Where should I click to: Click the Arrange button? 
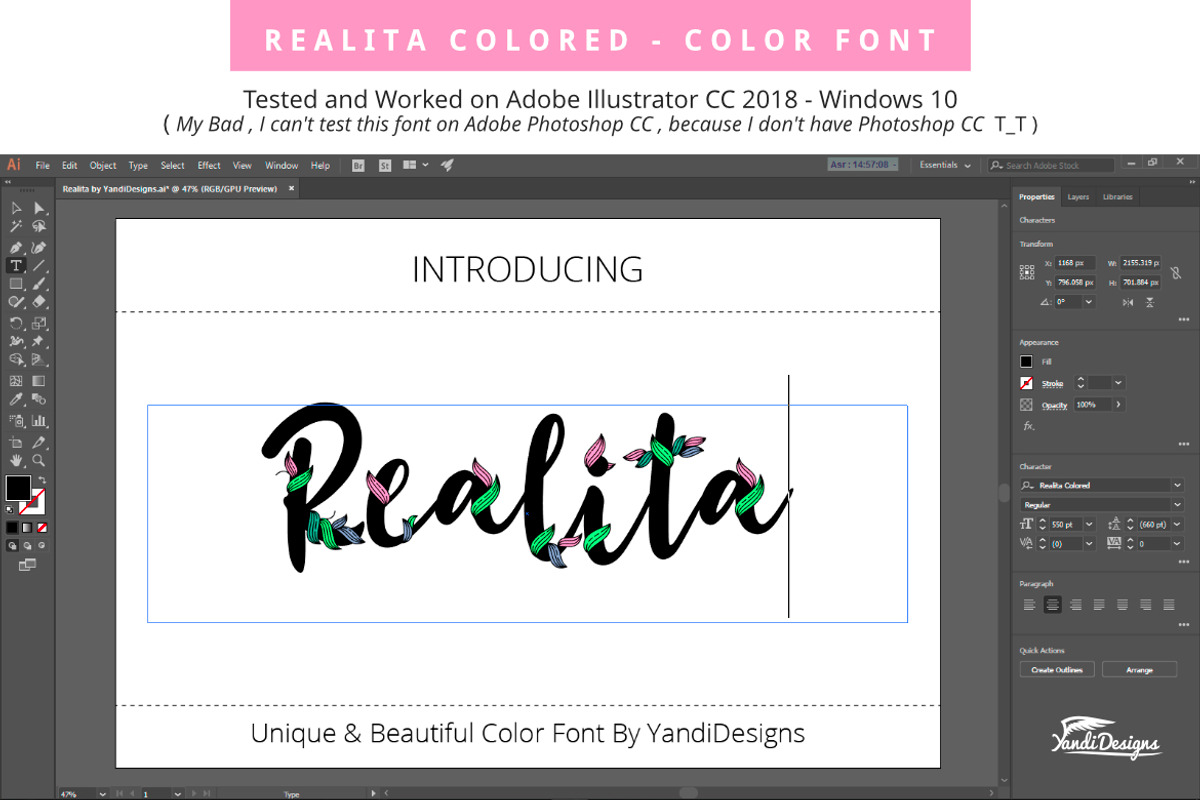tap(1139, 669)
